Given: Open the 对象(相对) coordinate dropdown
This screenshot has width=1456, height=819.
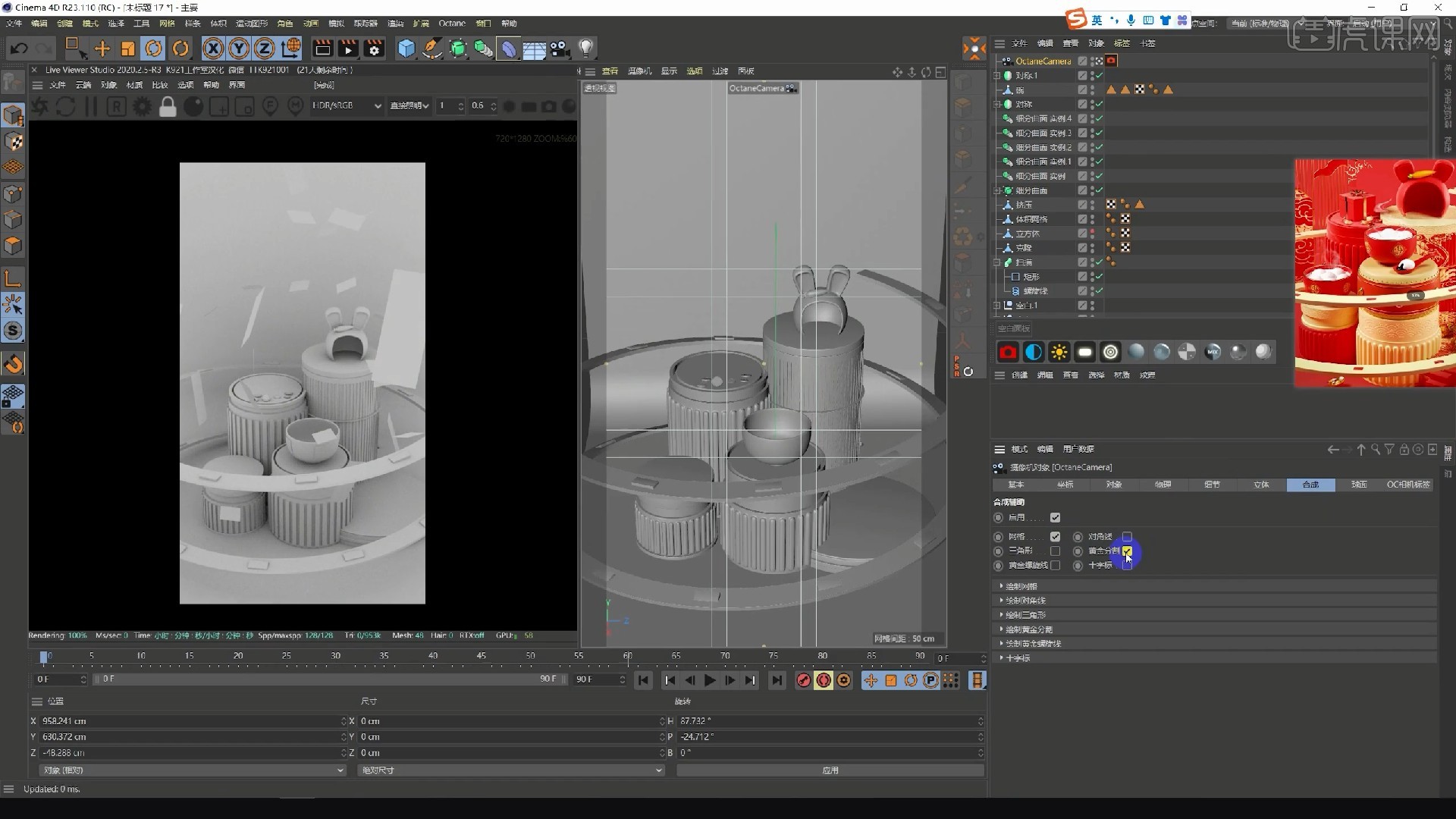Looking at the screenshot, I should (x=192, y=770).
